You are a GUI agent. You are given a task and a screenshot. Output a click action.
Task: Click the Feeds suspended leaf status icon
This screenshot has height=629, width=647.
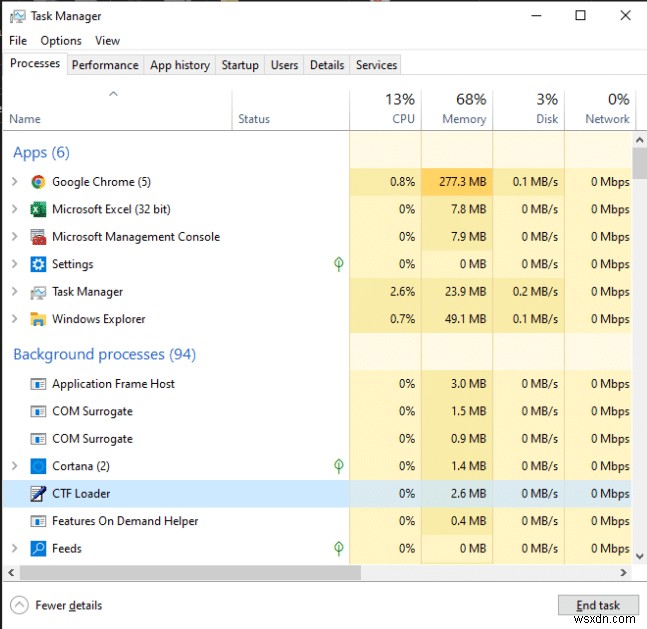pos(338,549)
